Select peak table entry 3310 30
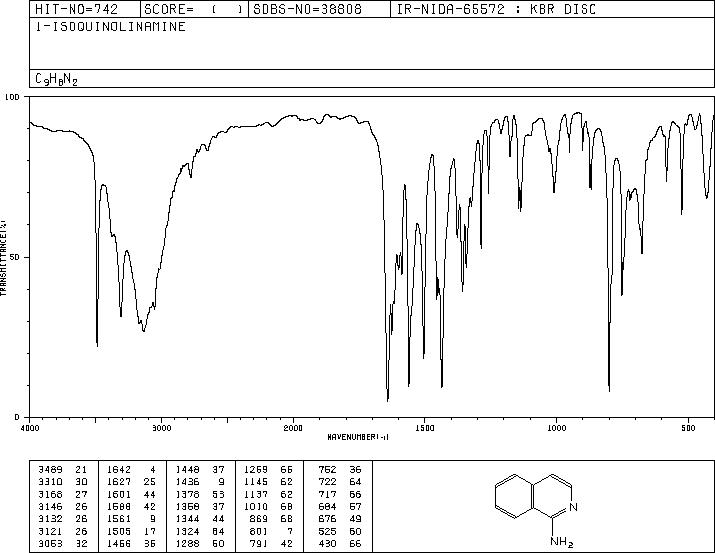This screenshot has height=553, width=715. click(63, 481)
